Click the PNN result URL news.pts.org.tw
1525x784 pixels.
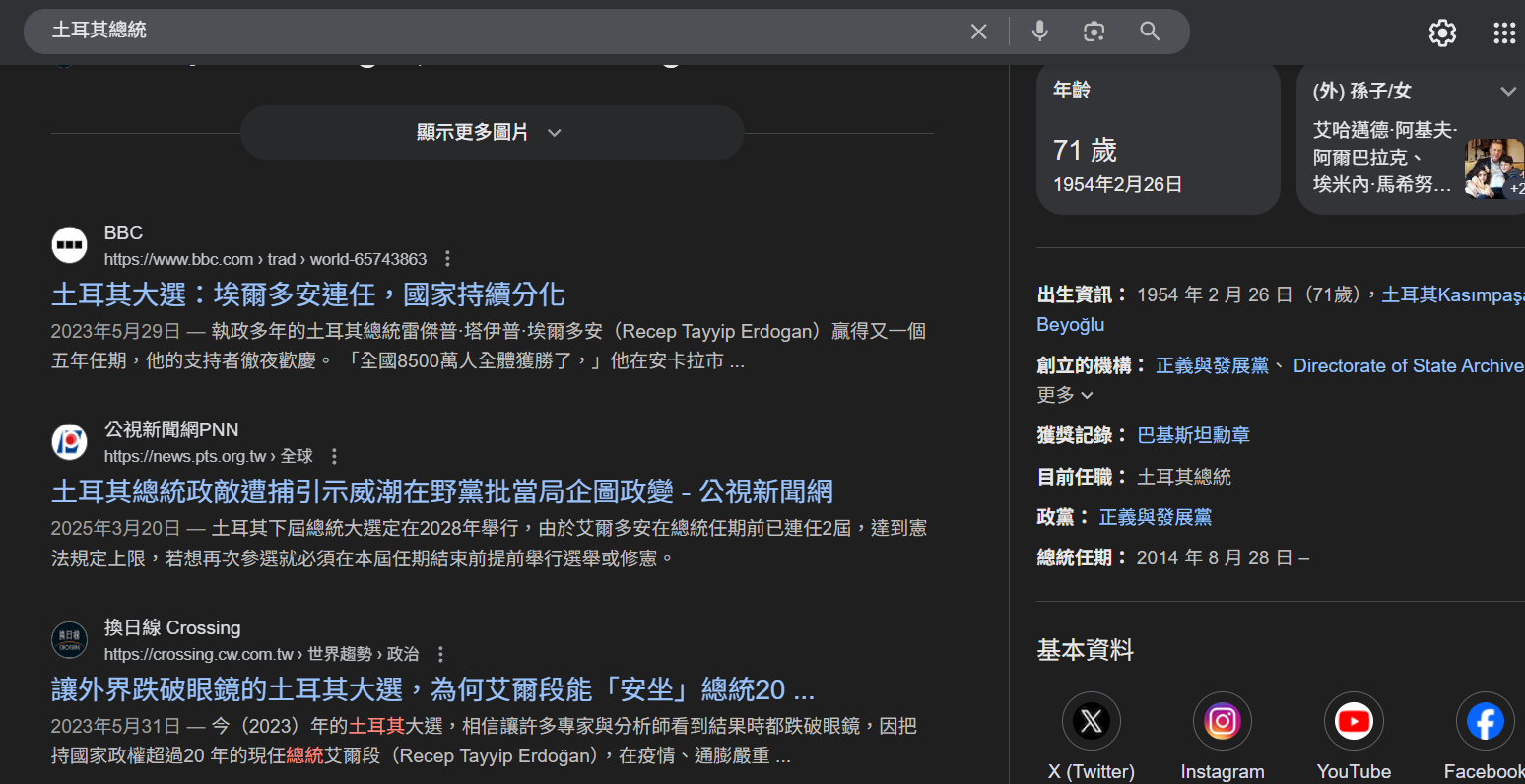(x=209, y=456)
